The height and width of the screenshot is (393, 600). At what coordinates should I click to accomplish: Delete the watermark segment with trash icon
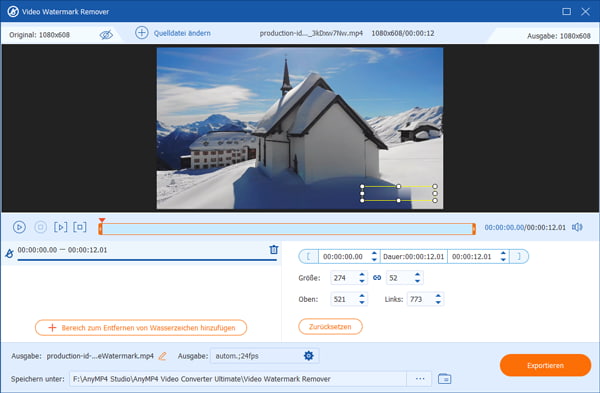[x=274, y=249]
